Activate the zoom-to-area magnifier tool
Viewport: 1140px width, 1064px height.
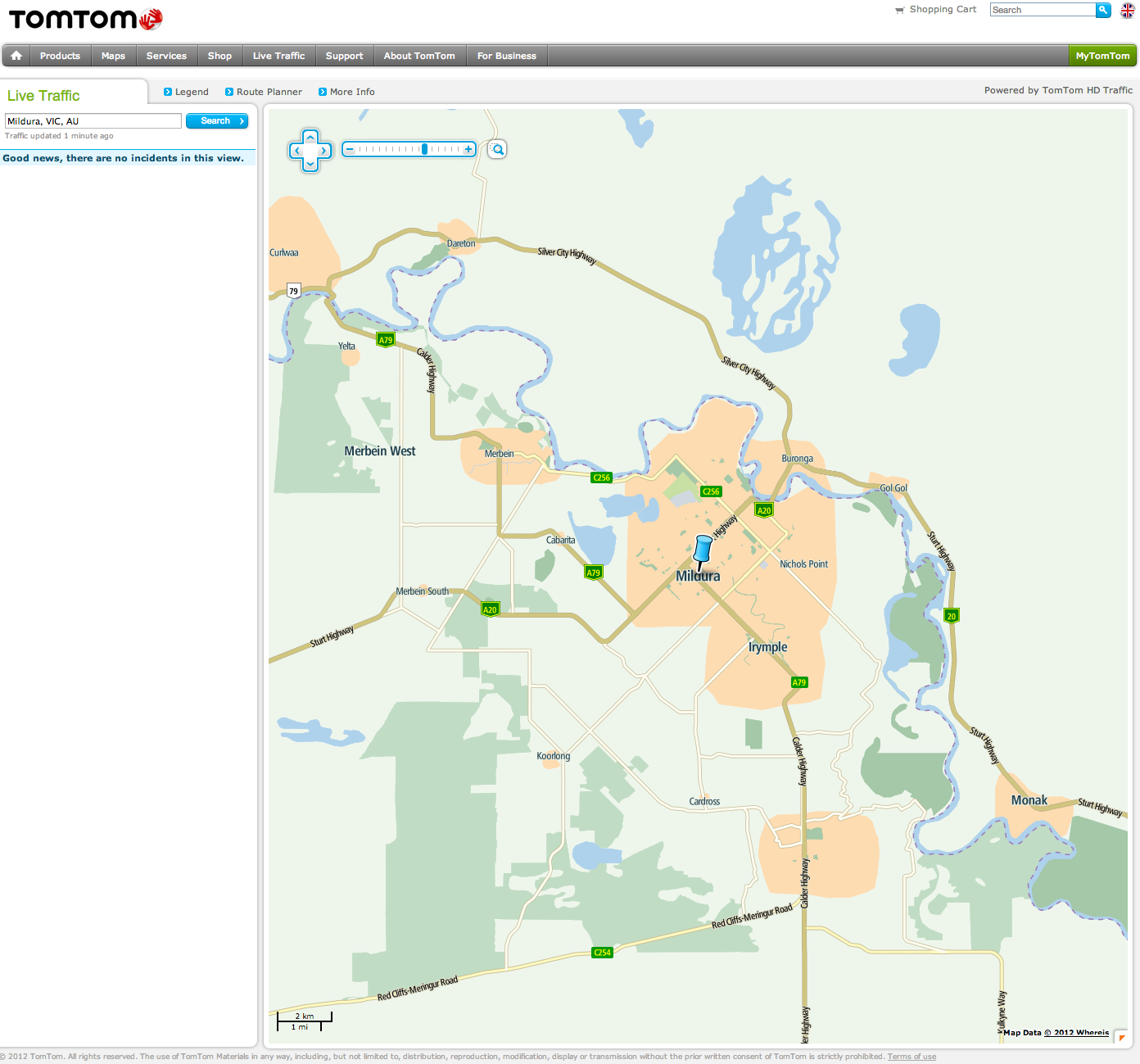coord(497,149)
